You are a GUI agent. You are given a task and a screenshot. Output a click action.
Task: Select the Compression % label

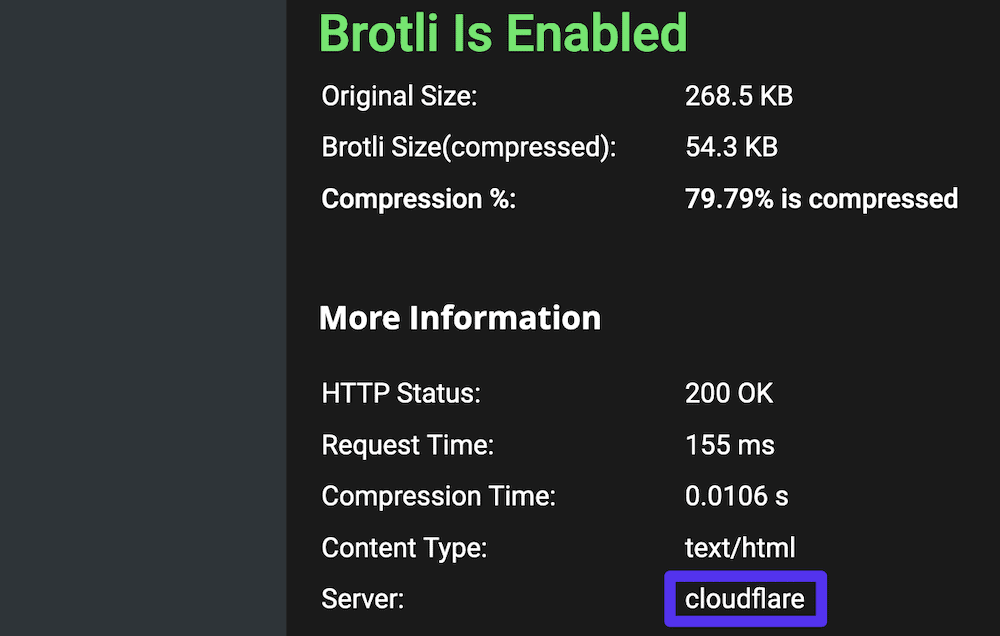[418, 199]
